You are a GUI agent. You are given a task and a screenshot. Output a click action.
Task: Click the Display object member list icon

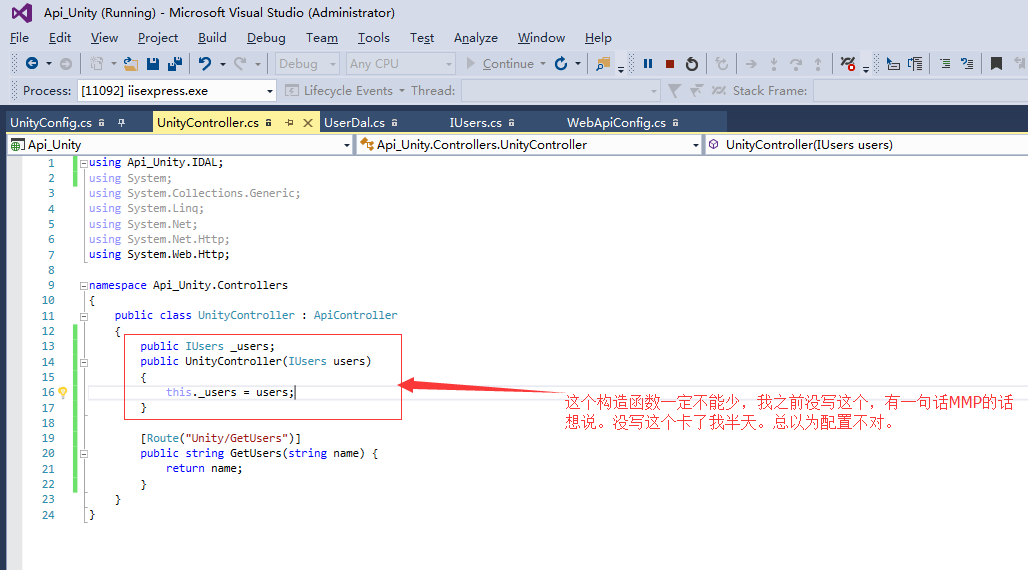click(x=893, y=64)
